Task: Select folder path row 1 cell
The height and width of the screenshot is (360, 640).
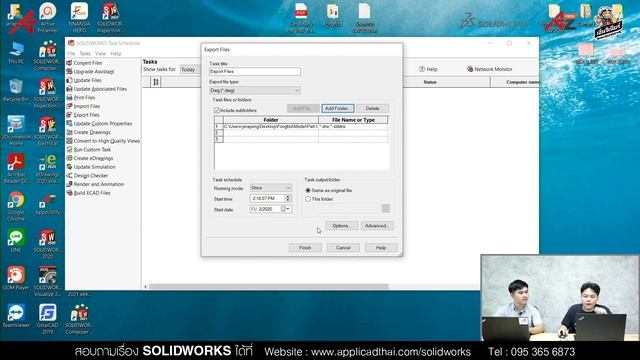Action: tap(271, 127)
